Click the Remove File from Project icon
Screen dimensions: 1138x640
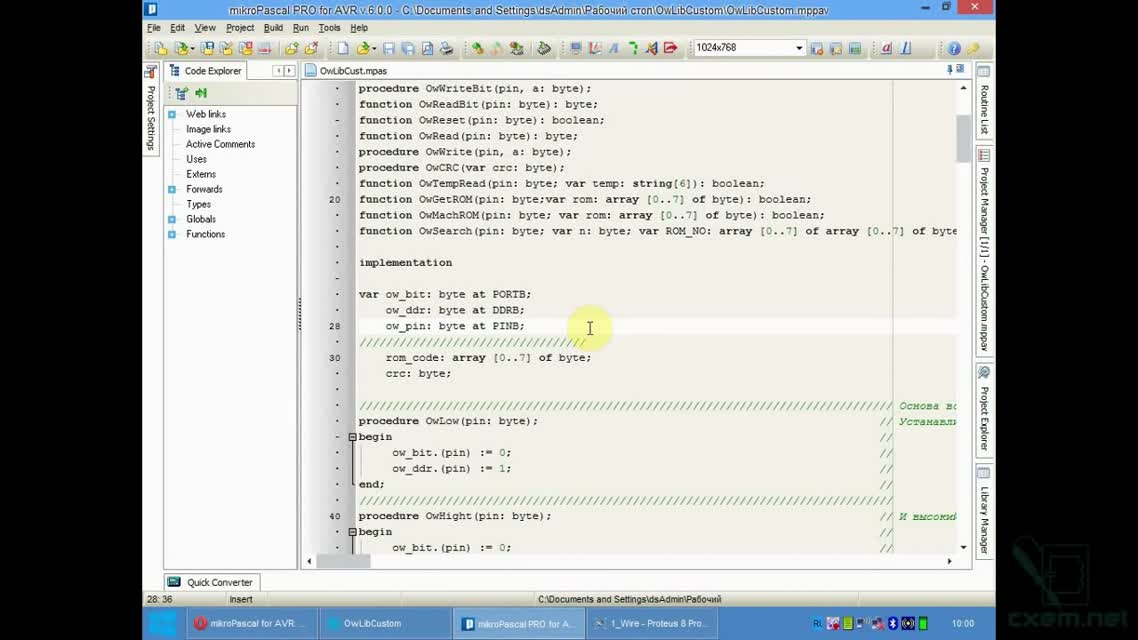tap(311, 49)
